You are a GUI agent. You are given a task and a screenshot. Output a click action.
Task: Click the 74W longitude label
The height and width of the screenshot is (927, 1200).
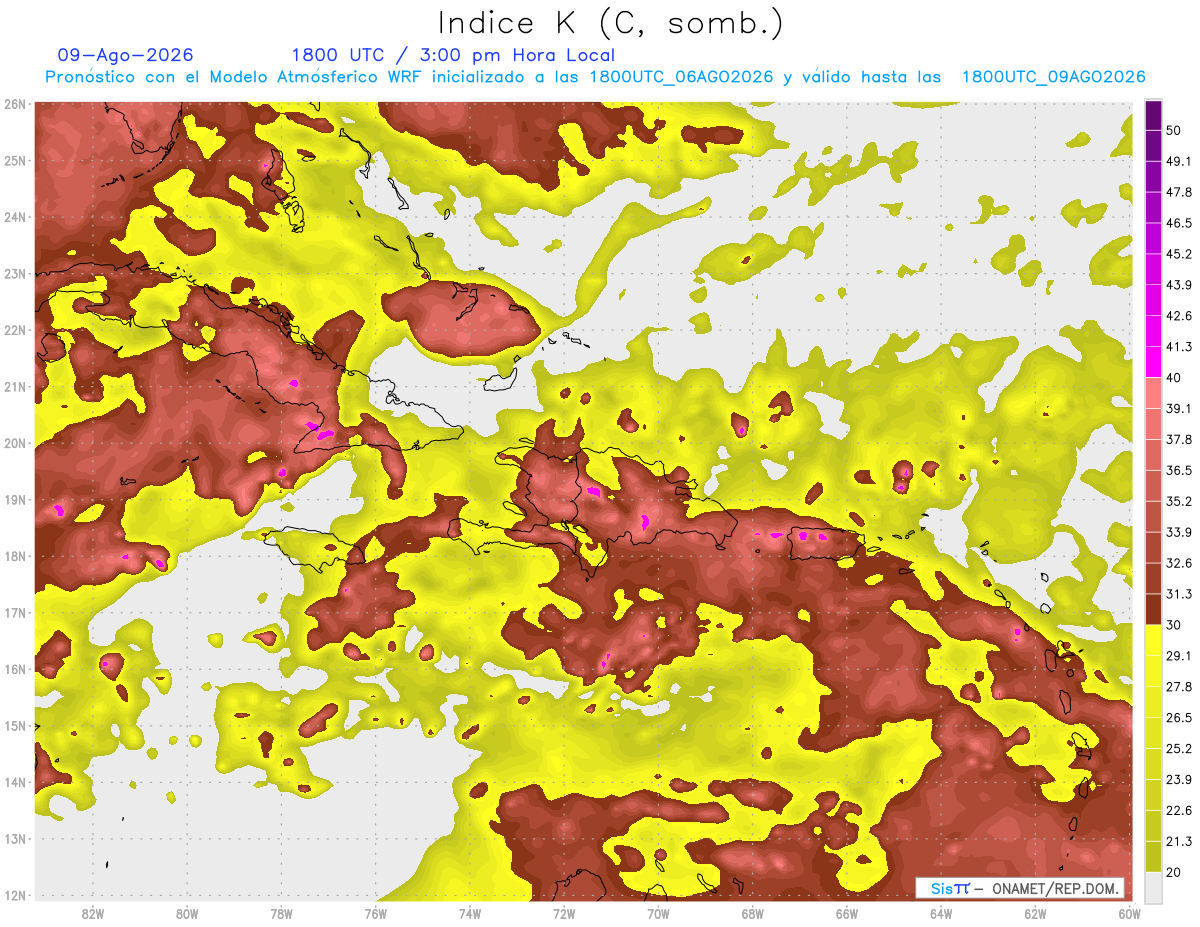pyautogui.click(x=470, y=914)
